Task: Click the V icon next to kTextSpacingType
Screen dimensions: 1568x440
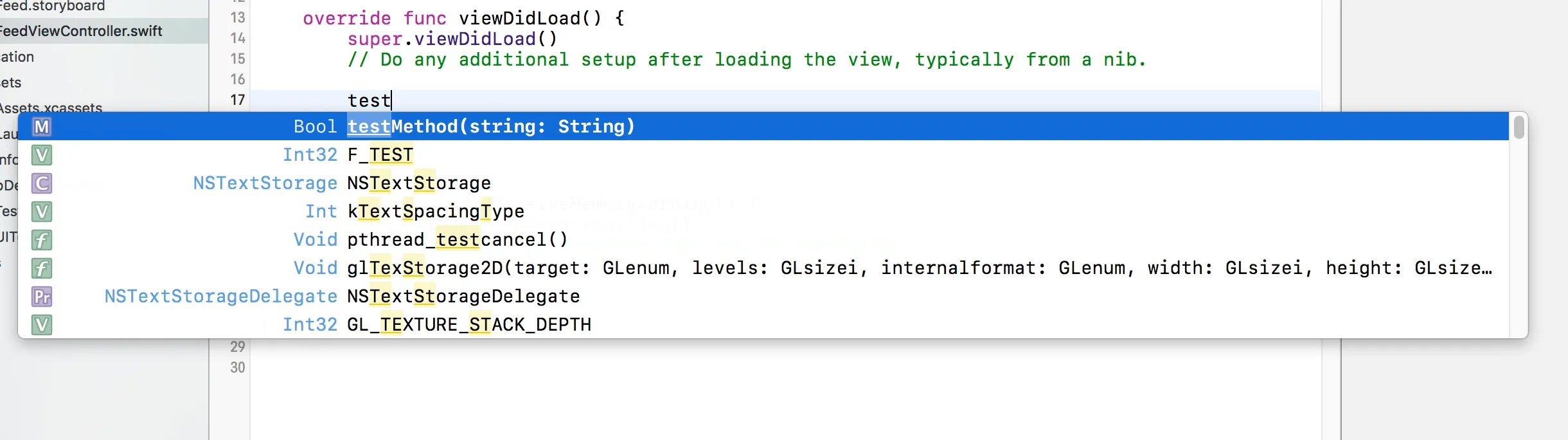Action: pos(42,212)
